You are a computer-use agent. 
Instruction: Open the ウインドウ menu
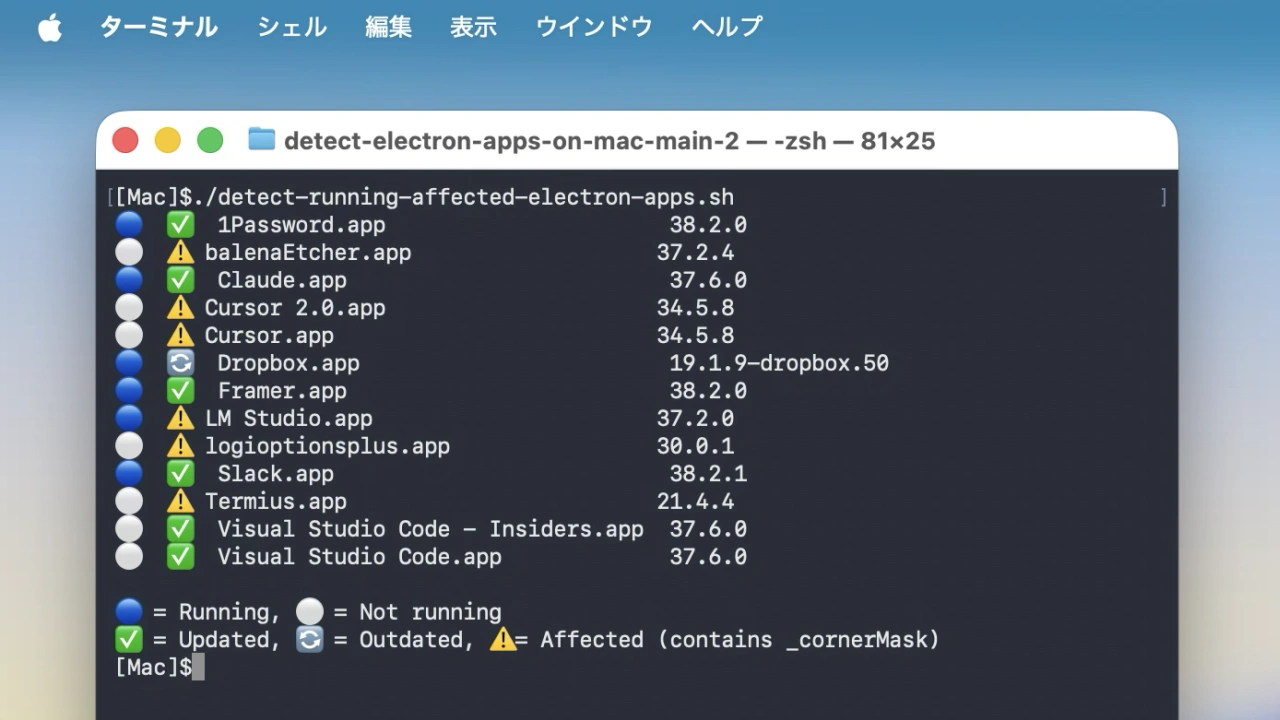tap(593, 27)
